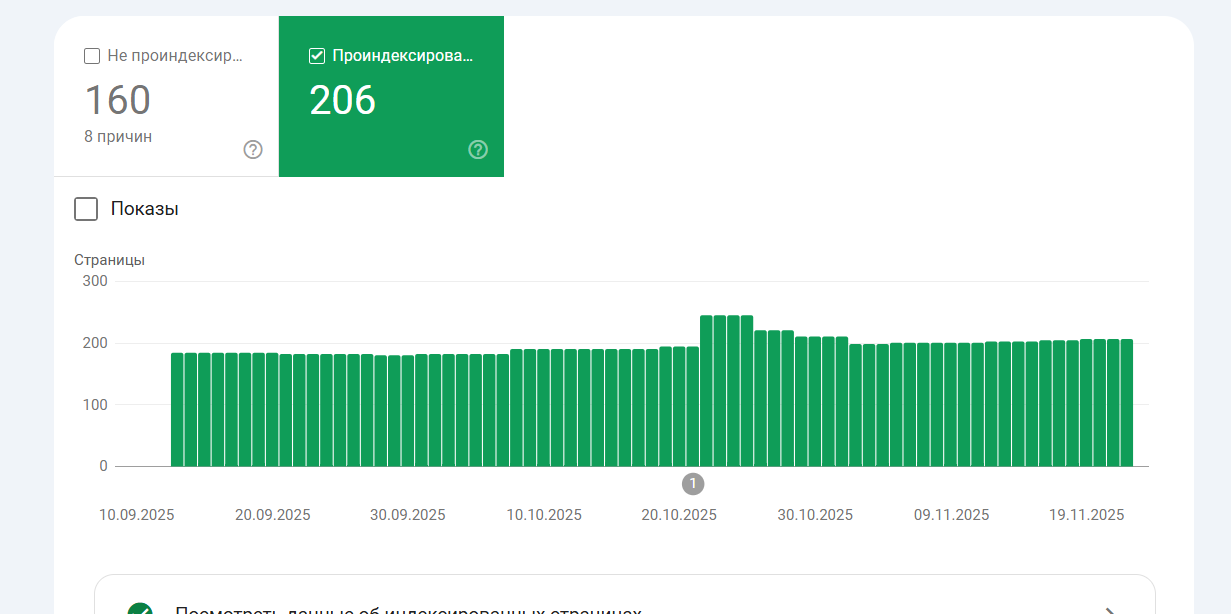Image resolution: width=1231 pixels, height=614 pixels.
Task: Select the not-indexed count 160
Action: [x=118, y=101]
